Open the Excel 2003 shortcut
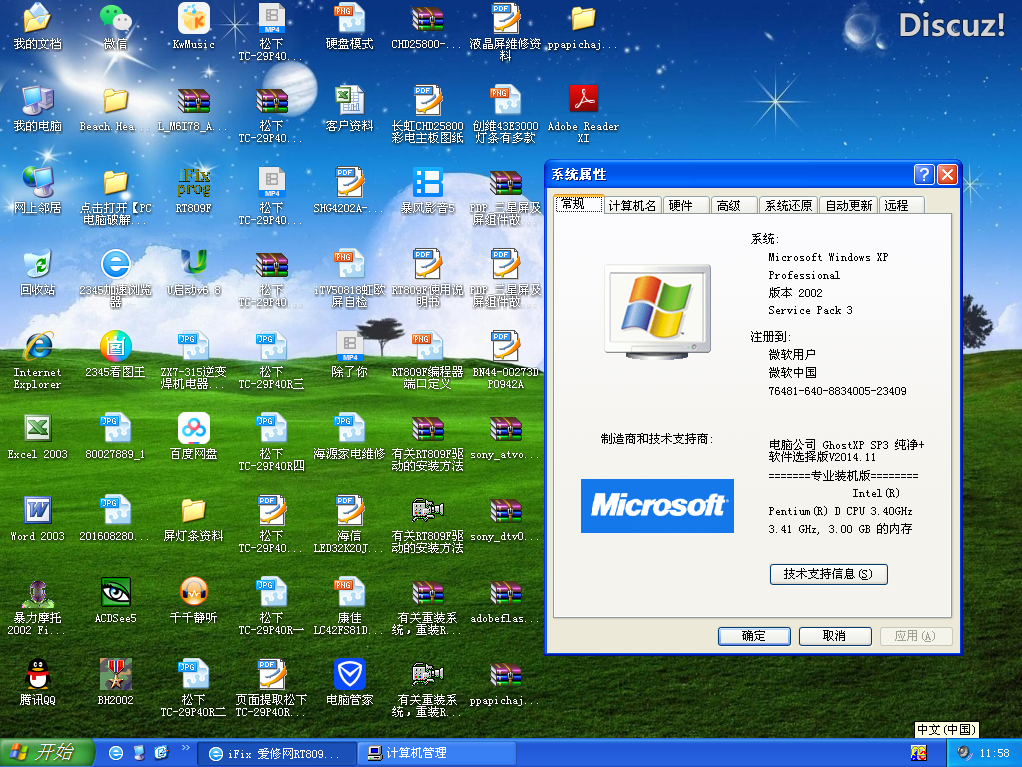Viewport: 1022px width, 767px height. point(37,429)
